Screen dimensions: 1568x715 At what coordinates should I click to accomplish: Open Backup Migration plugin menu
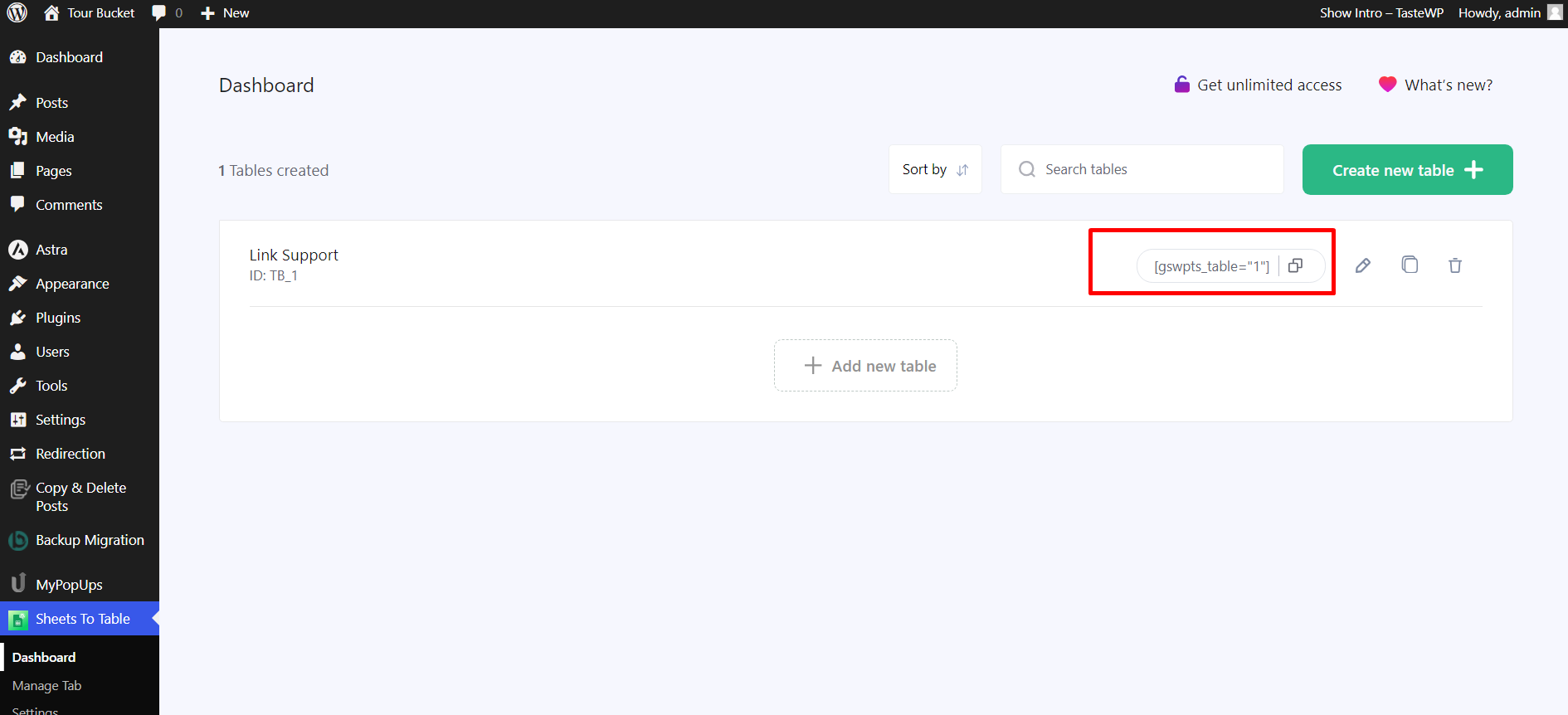point(80,540)
